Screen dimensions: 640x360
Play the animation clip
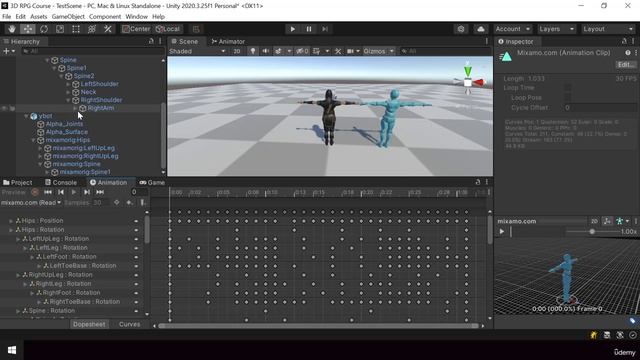click(74, 192)
